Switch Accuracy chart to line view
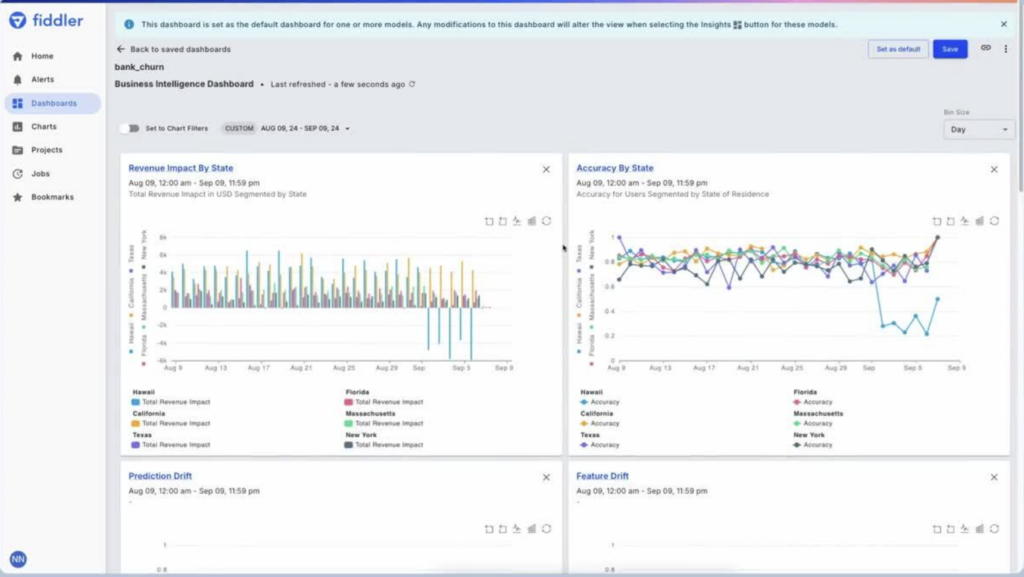Screen dimensions: 1024x577 pos(965,221)
